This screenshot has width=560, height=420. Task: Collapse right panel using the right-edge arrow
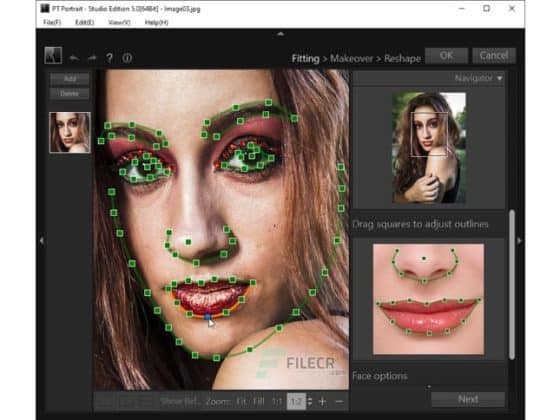pos(520,241)
